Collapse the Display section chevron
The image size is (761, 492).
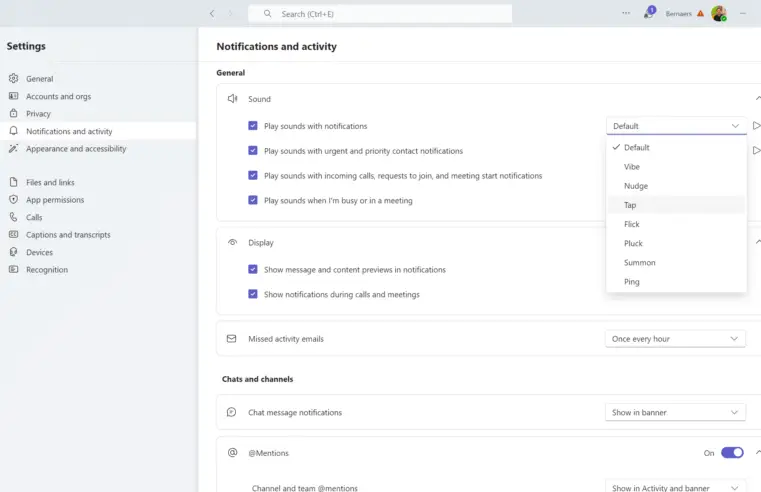click(x=758, y=242)
